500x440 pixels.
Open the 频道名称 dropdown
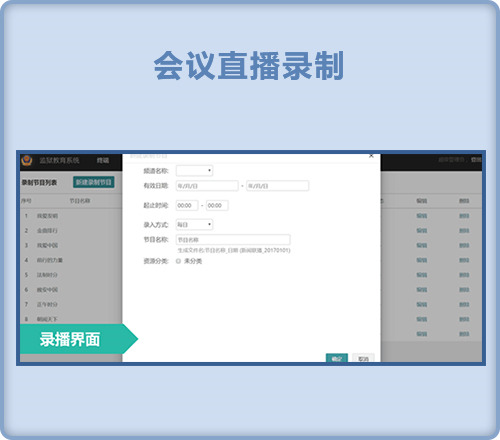click(x=194, y=171)
